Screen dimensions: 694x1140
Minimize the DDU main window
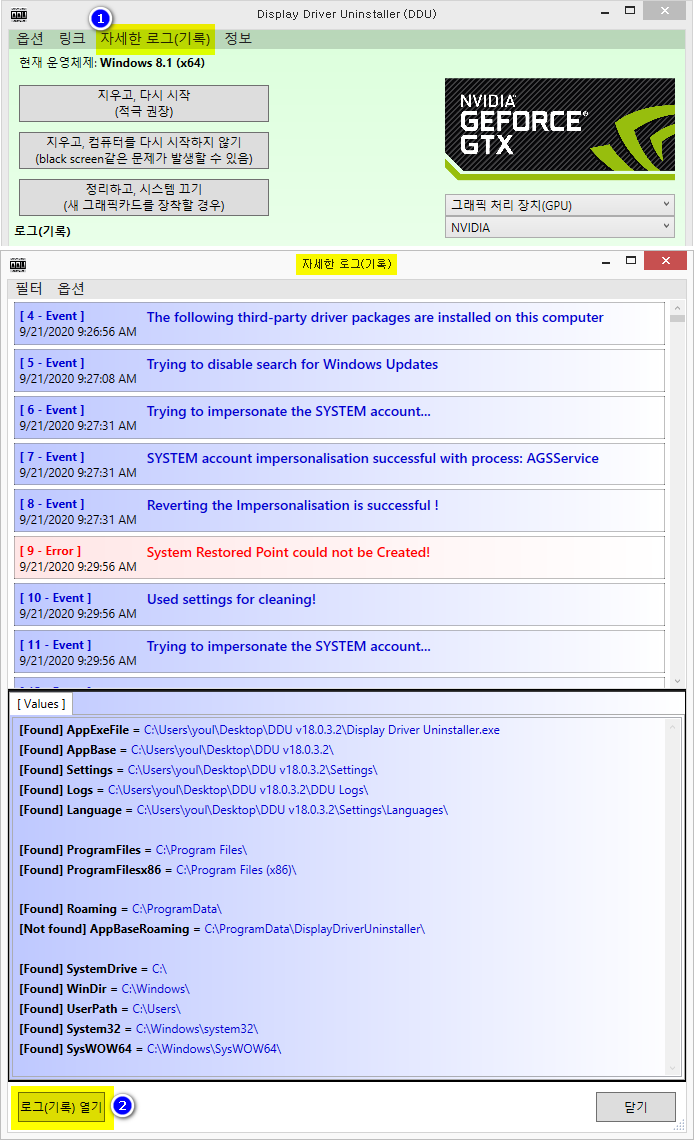click(x=605, y=12)
